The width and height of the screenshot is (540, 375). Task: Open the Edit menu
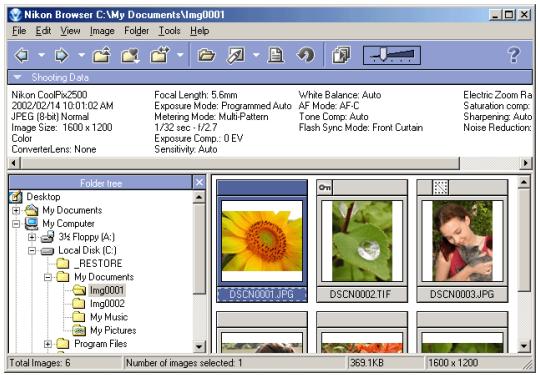pos(43,31)
